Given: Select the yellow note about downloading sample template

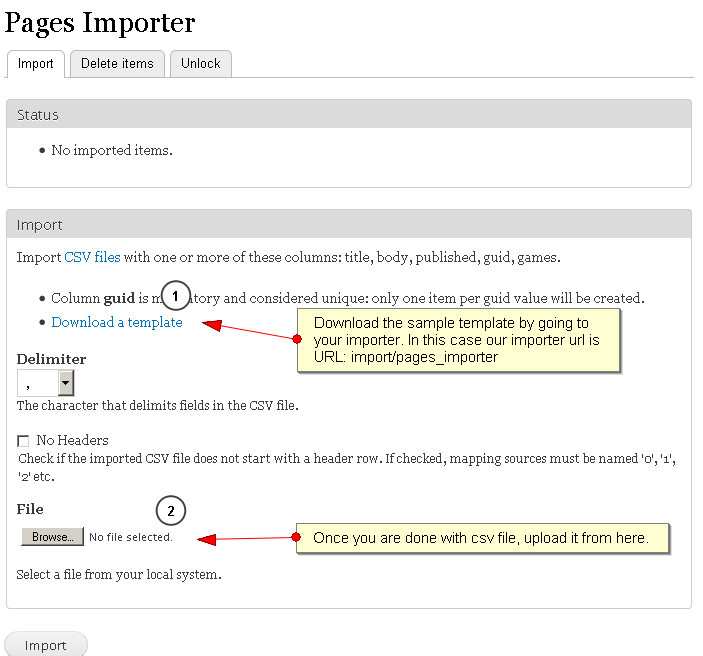Looking at the screenshot, I should click(459, 340).
